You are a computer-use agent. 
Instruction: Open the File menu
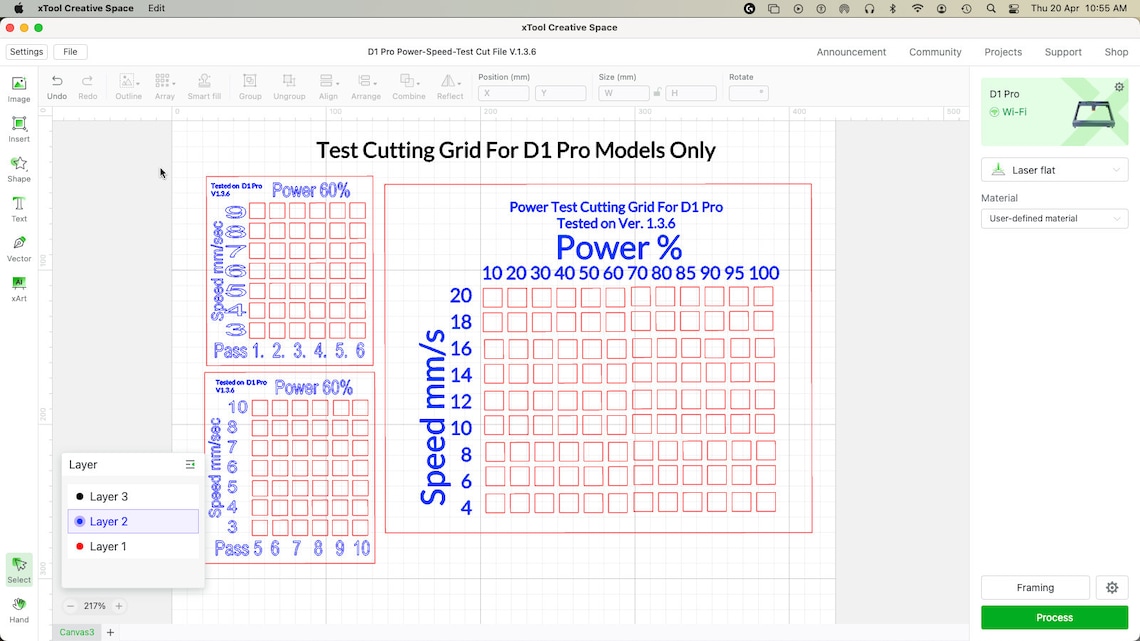(x=70, y=51)
